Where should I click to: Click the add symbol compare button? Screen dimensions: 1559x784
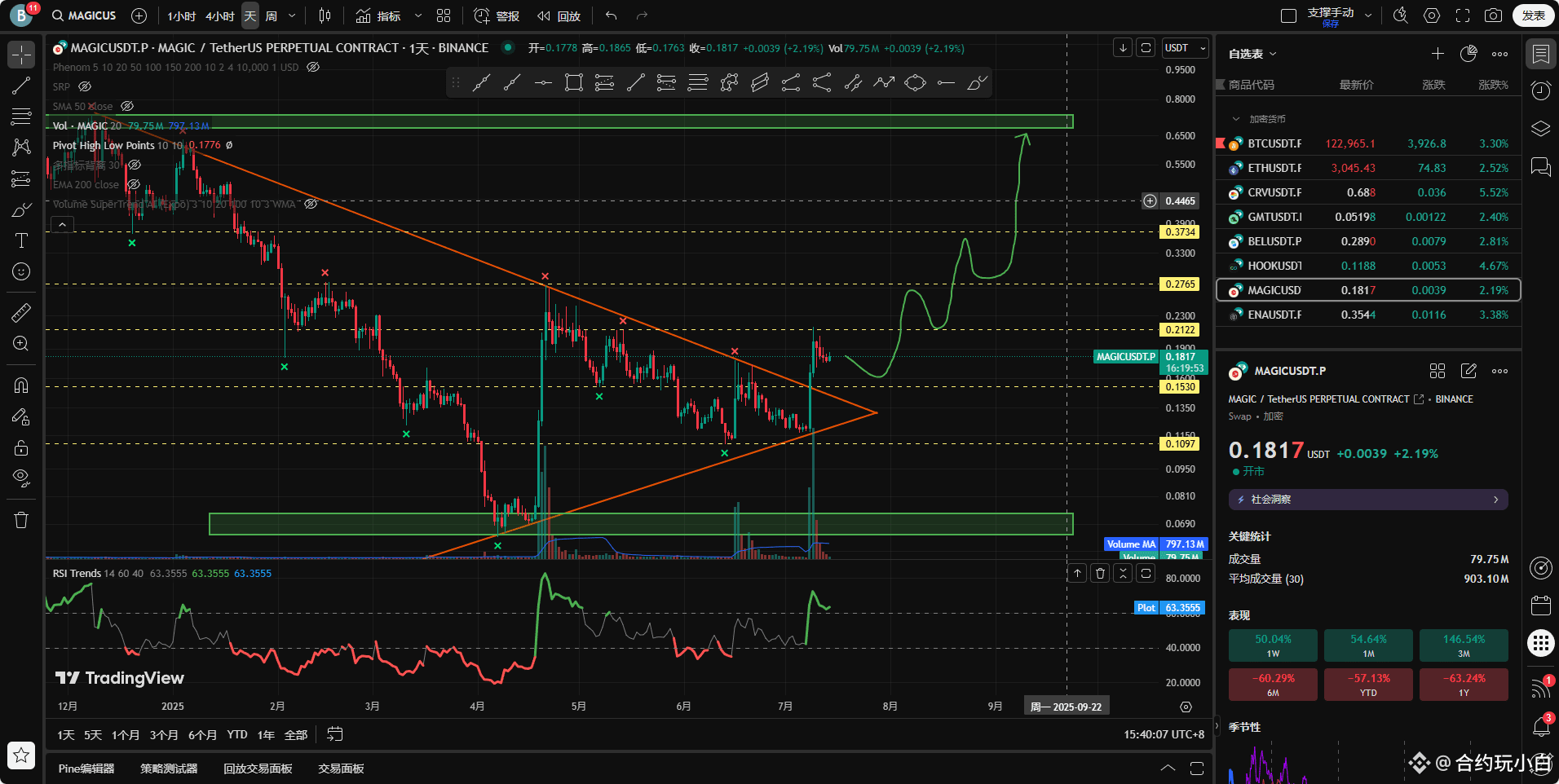[x=139, y=15]
